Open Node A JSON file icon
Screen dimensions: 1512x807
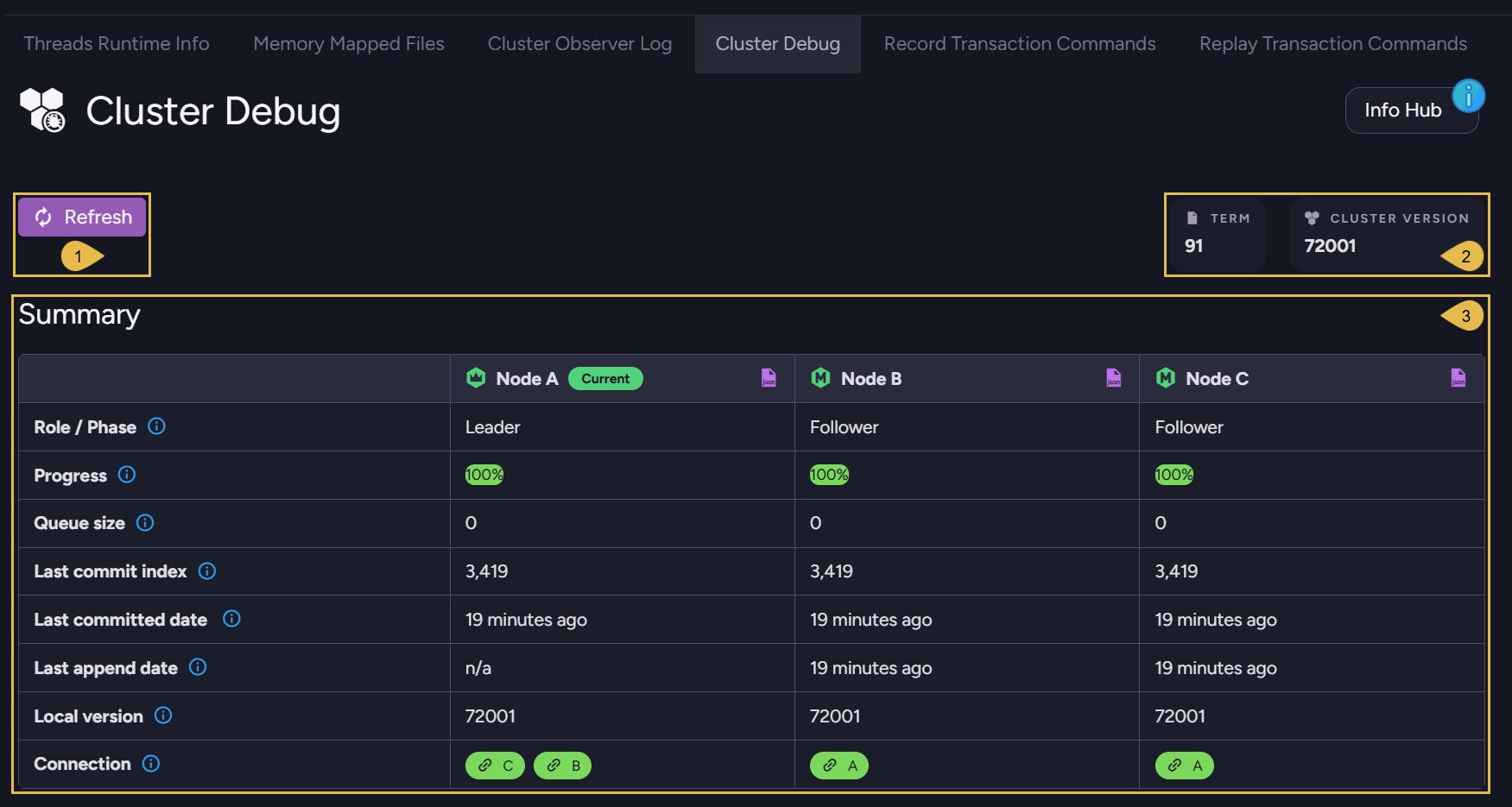click(769, 378)
